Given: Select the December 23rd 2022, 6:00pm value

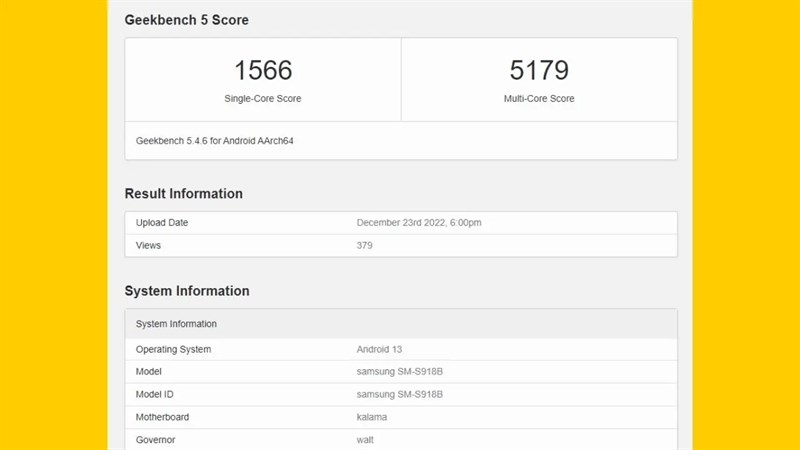Looking at the screenshot, I should click(419, 222).
